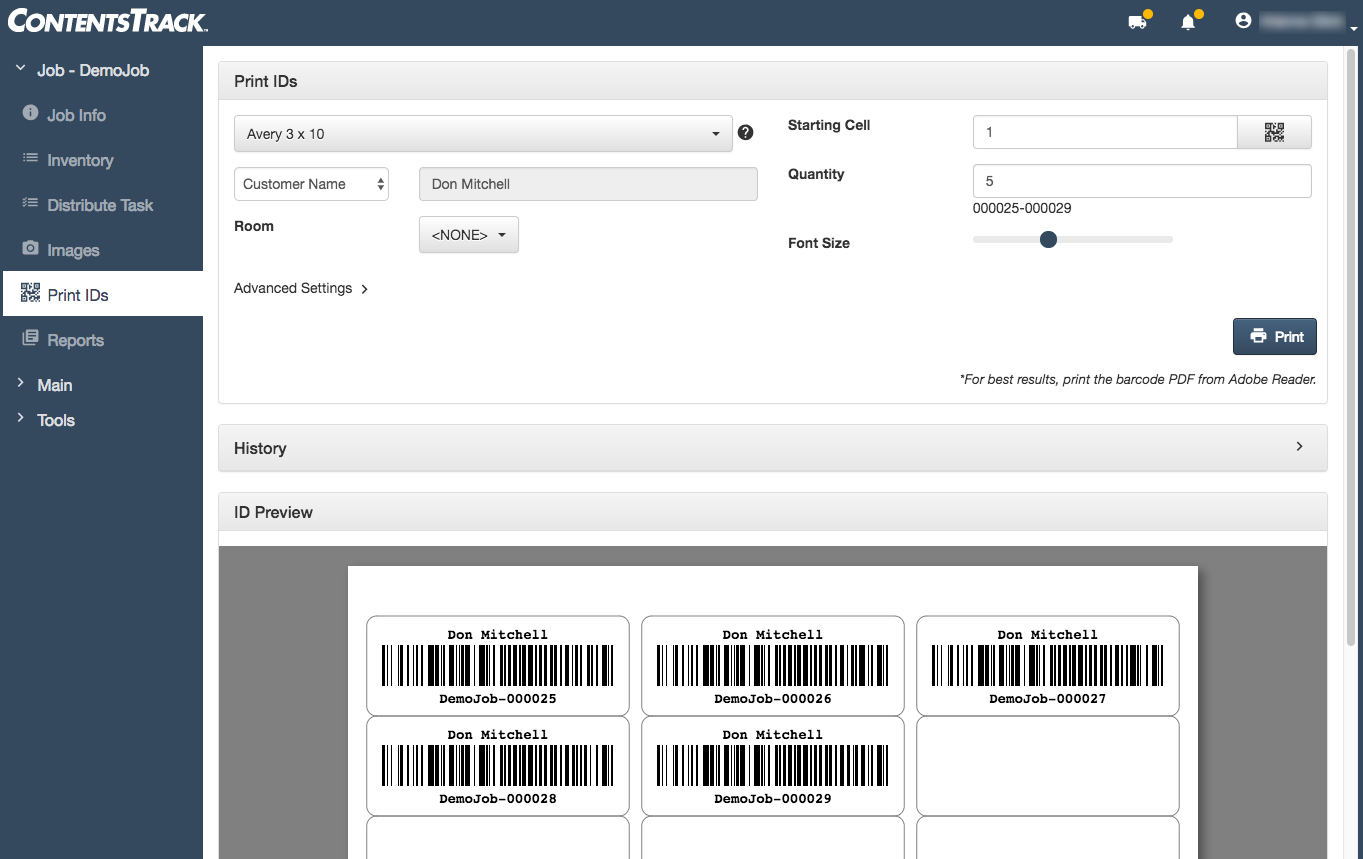Open the account menu caret
1363x859 pixels.
pyautogui.click(x=1353, y=29)
